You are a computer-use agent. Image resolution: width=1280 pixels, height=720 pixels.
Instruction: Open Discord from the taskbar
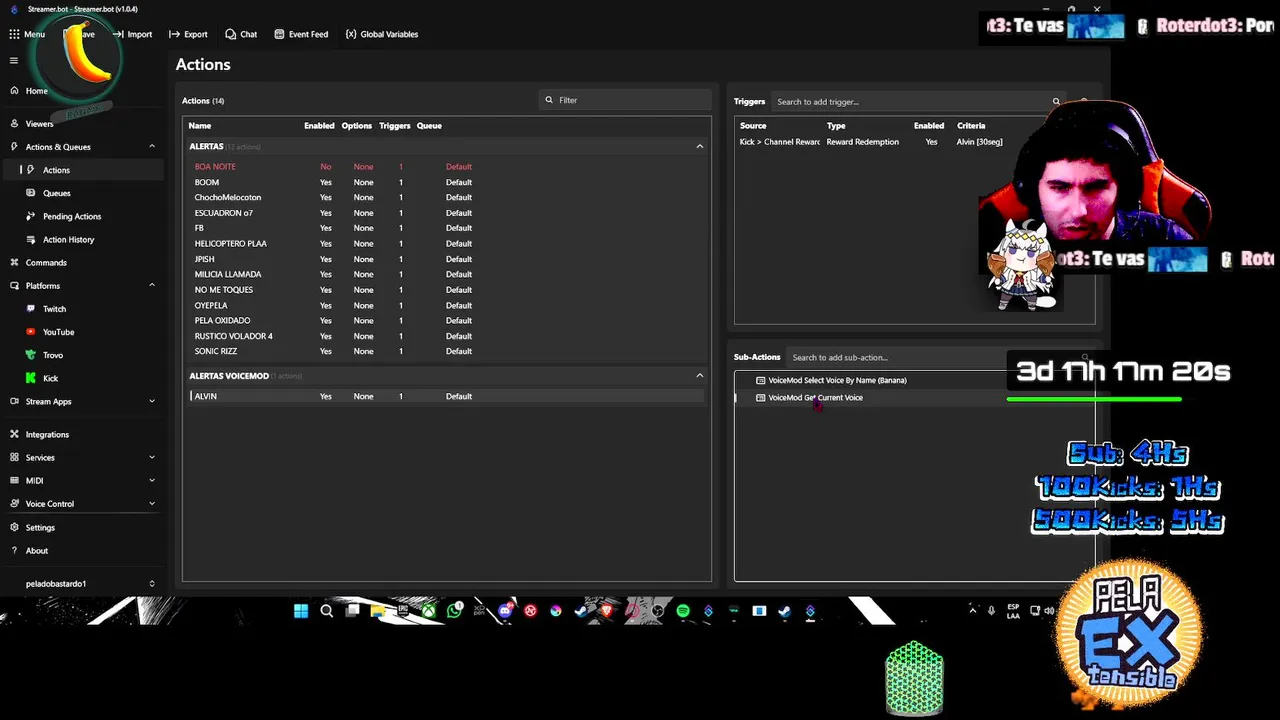(505, 611)
